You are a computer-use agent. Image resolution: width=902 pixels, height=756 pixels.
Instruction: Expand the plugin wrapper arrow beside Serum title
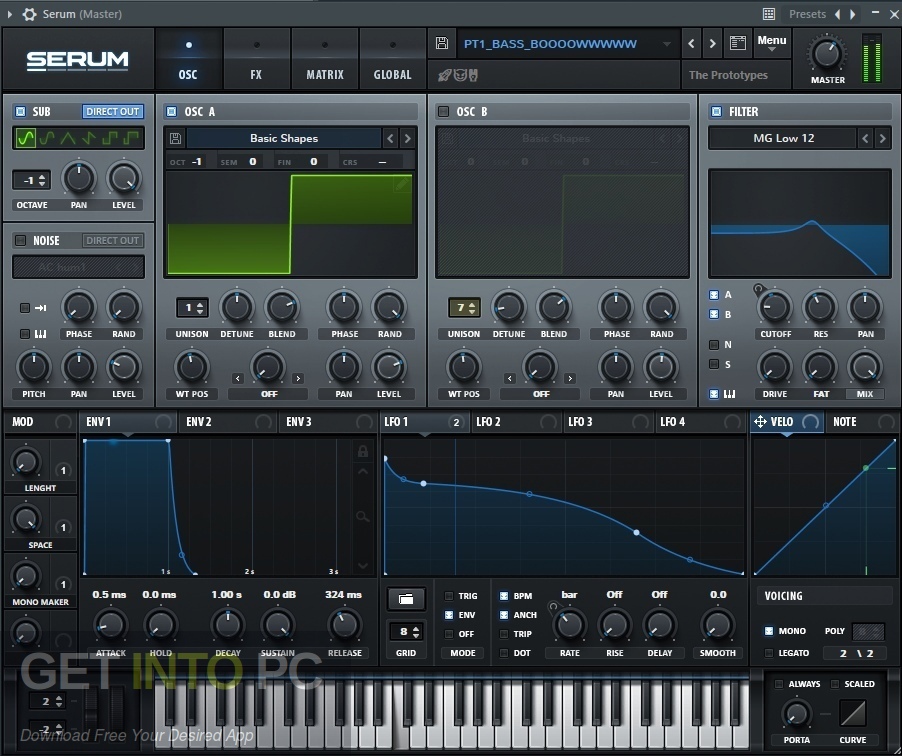10,14
